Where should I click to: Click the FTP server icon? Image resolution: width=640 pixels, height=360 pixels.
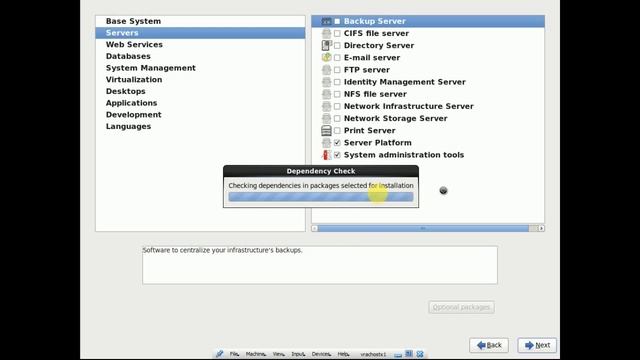tap(326, 70)
